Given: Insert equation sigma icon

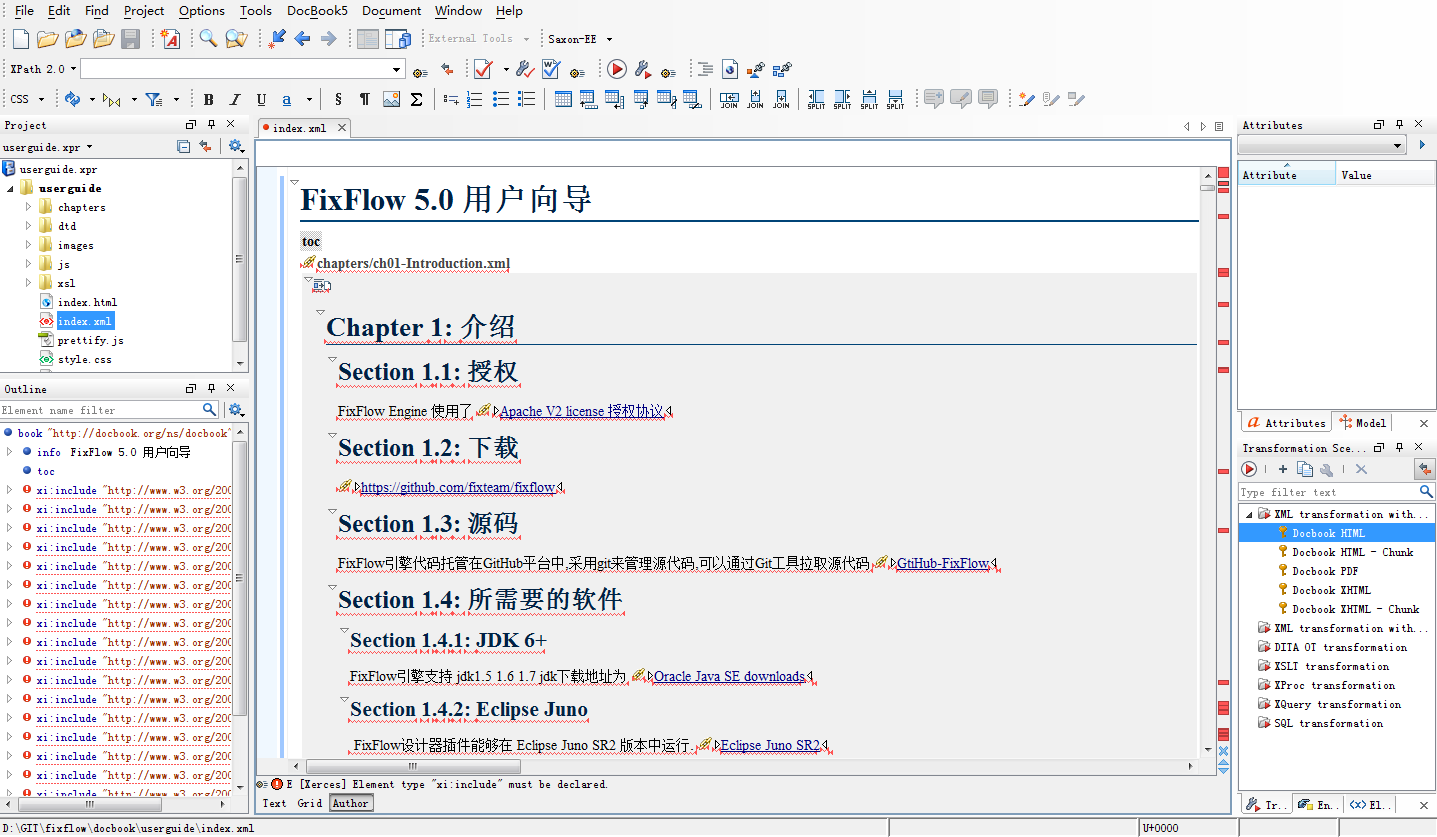Looking at the screenshot, I should click(x=417, y=99).
